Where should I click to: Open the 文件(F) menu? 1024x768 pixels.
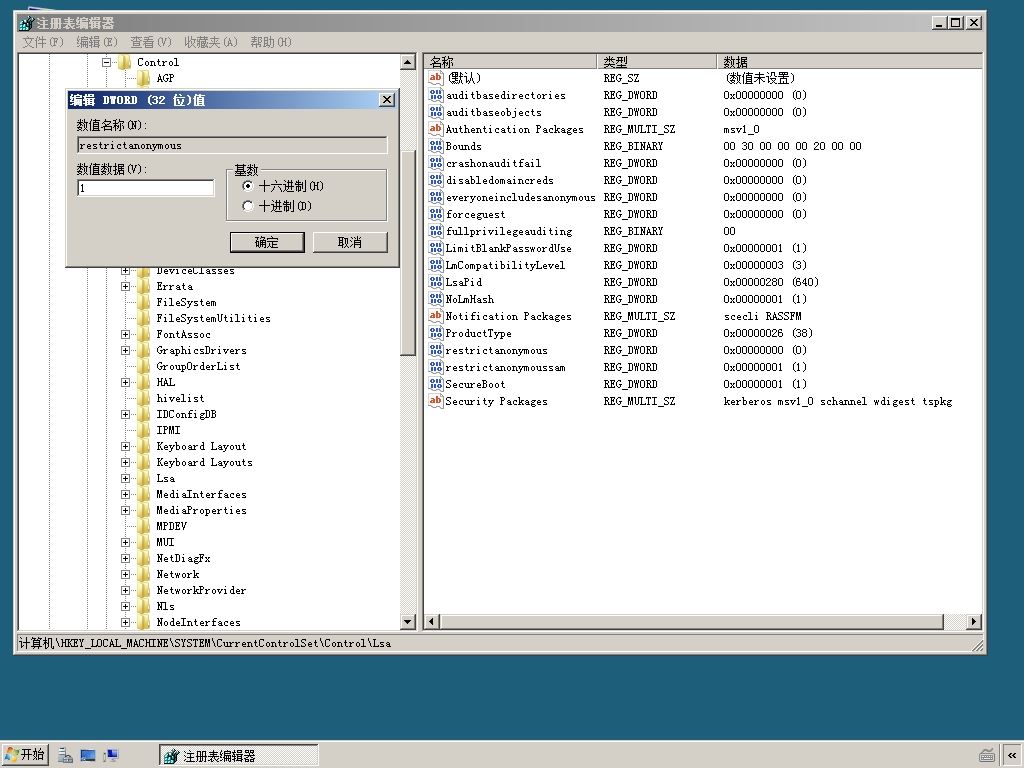click(42, 42)
